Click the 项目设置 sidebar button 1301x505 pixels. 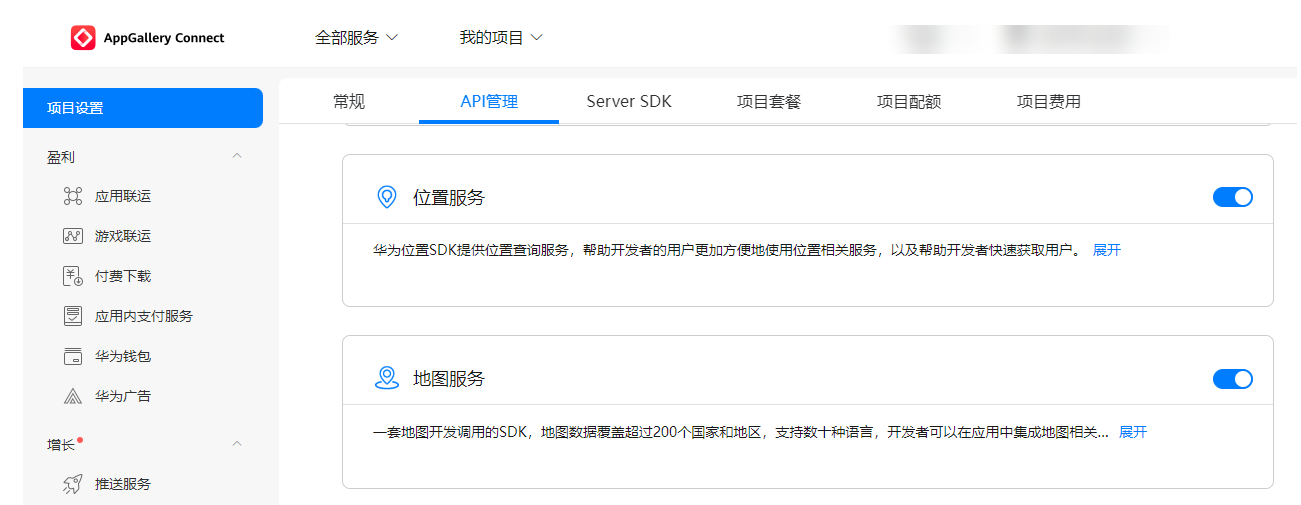[143, 108]
